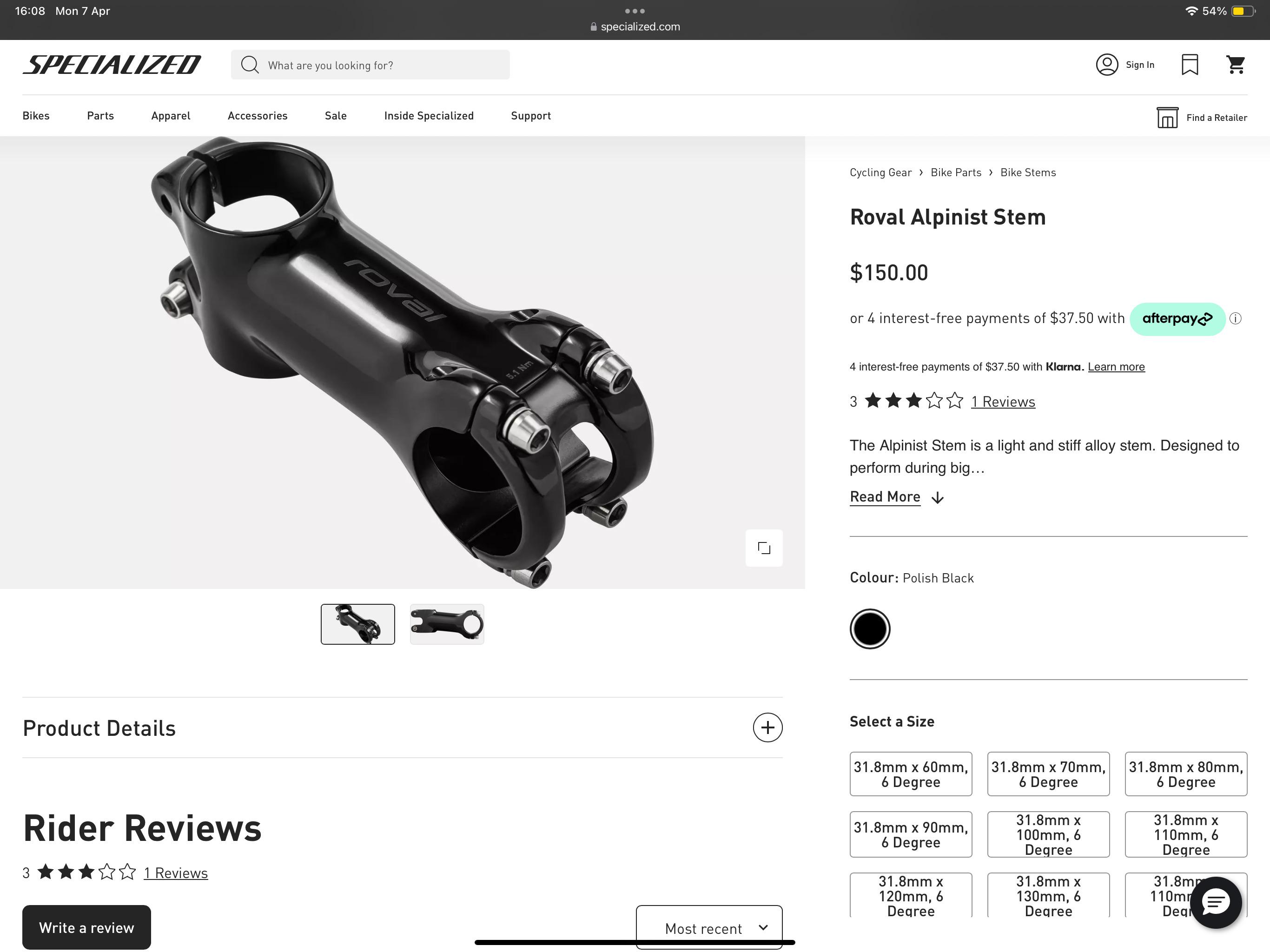Expand the Product Details section
Viewport: 1270px width, 952px height.
pos(767,727)
